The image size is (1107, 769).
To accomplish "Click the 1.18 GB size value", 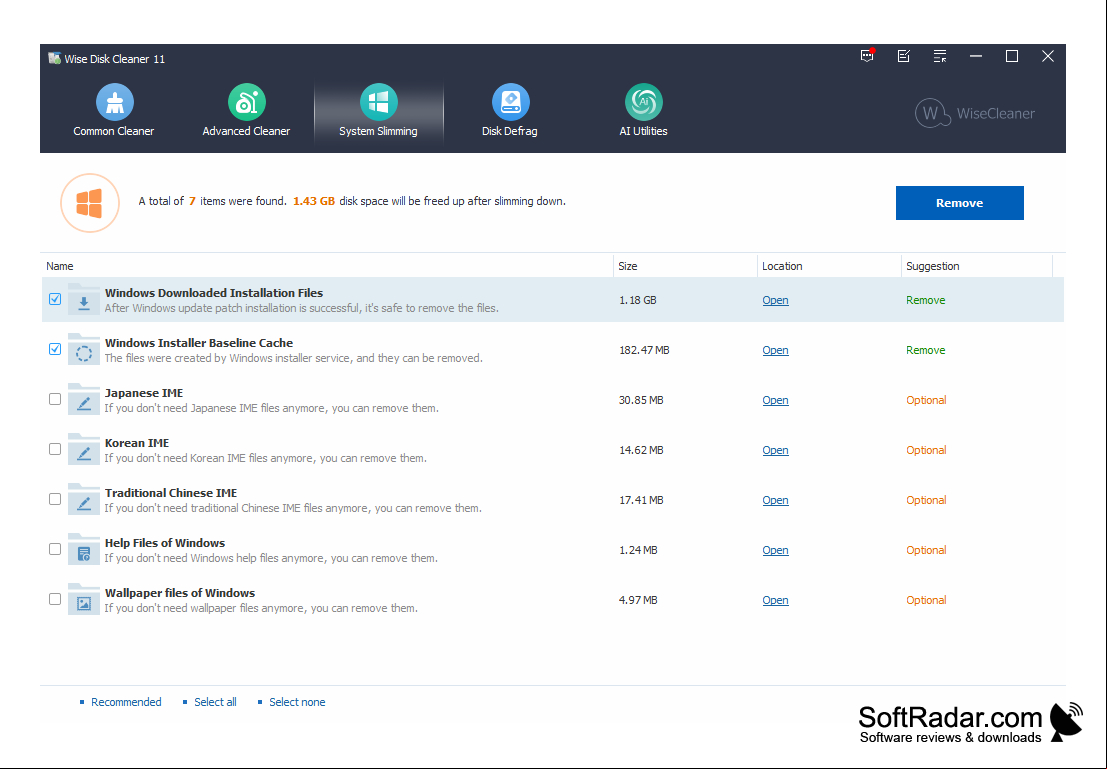I will (638, 300).
